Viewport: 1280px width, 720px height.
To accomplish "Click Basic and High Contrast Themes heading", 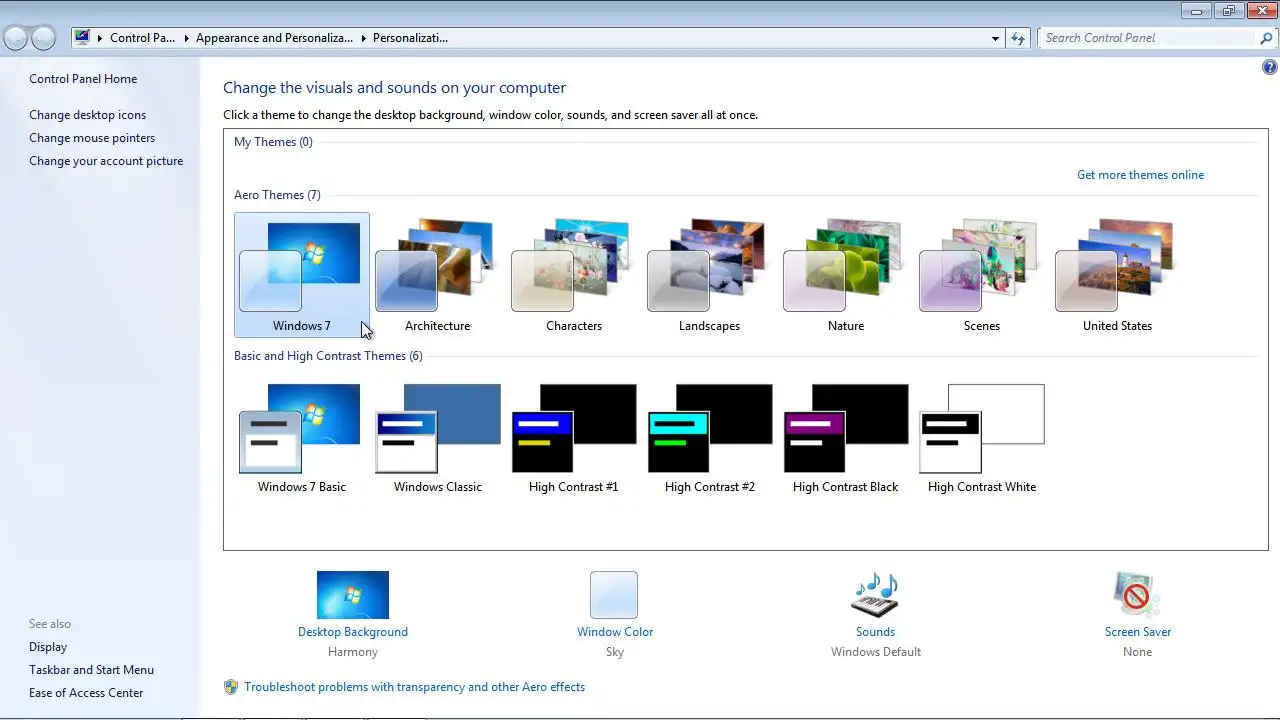I will point(328,356).
